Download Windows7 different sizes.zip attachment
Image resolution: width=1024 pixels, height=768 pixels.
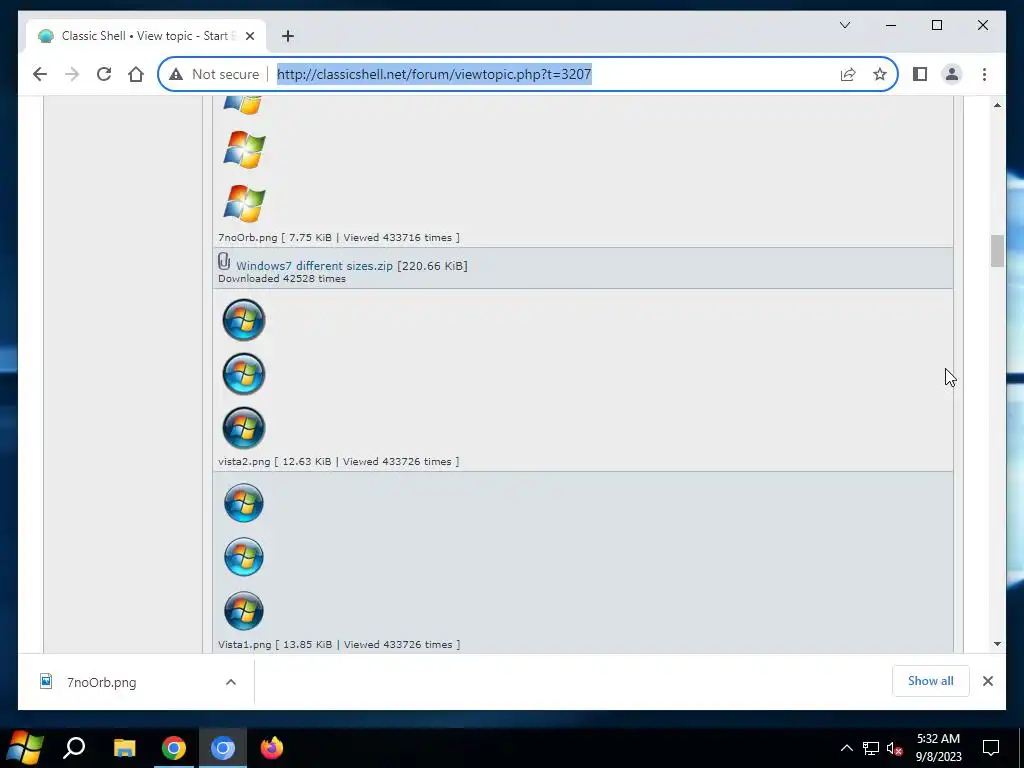(314, 266)
